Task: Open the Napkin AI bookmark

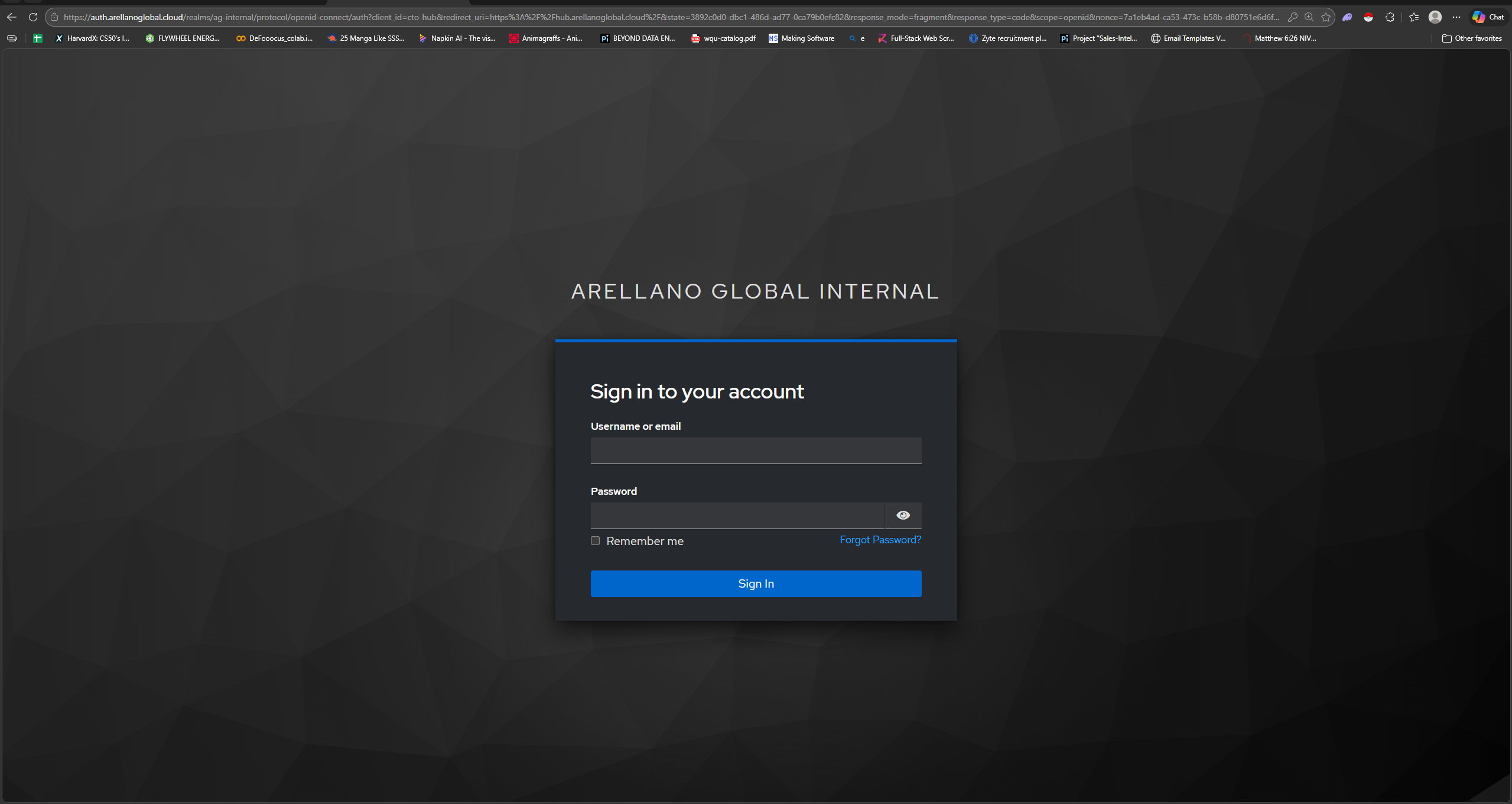Action: 457,38
